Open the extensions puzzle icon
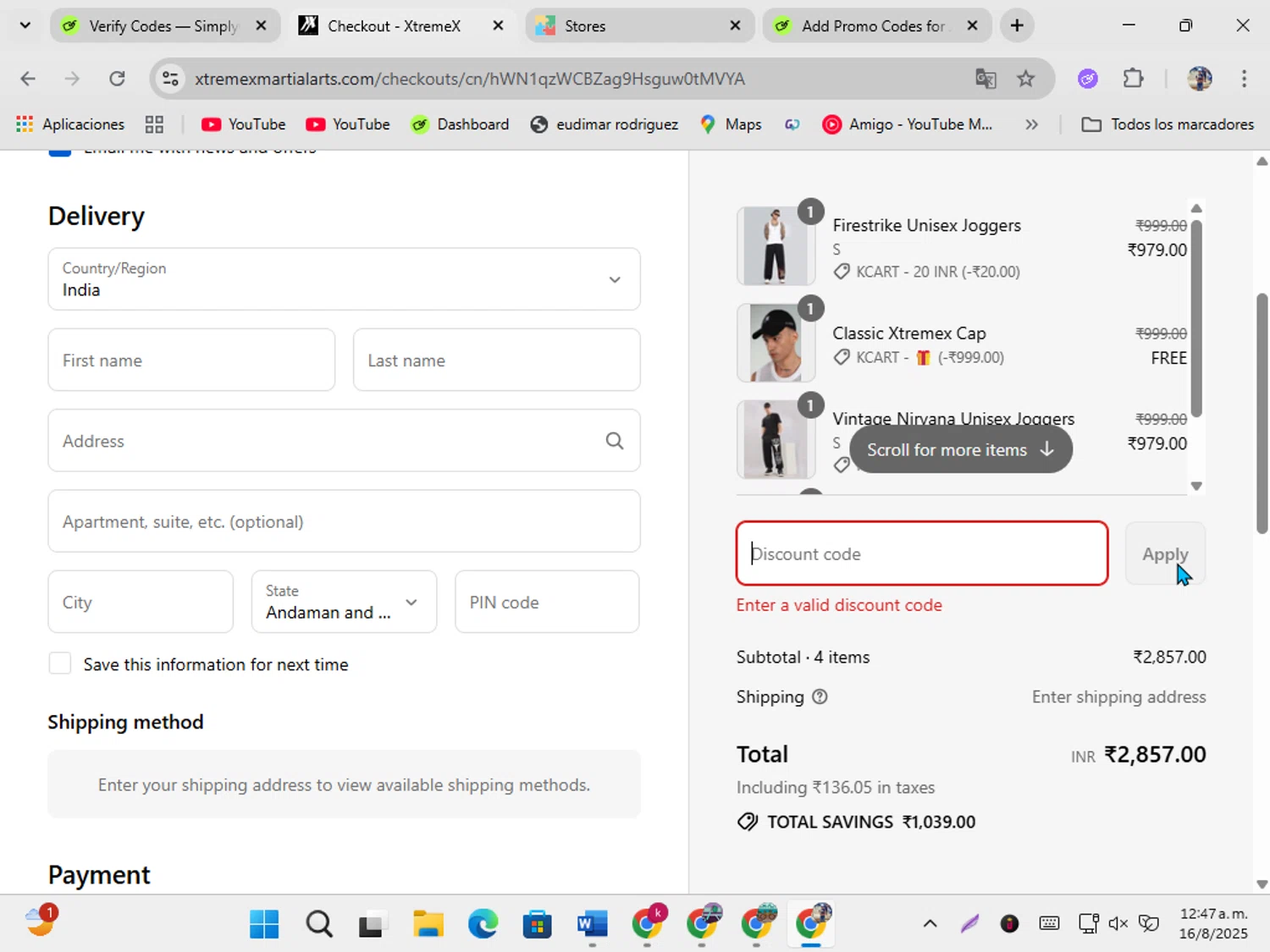 click(x=1133, y=79)
